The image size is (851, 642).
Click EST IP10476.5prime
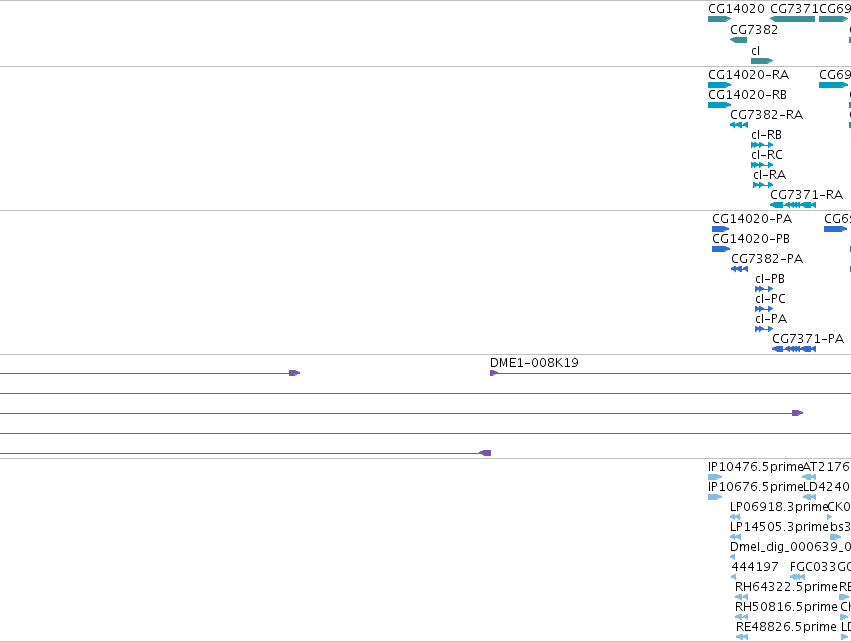click(x=715, y=477)
